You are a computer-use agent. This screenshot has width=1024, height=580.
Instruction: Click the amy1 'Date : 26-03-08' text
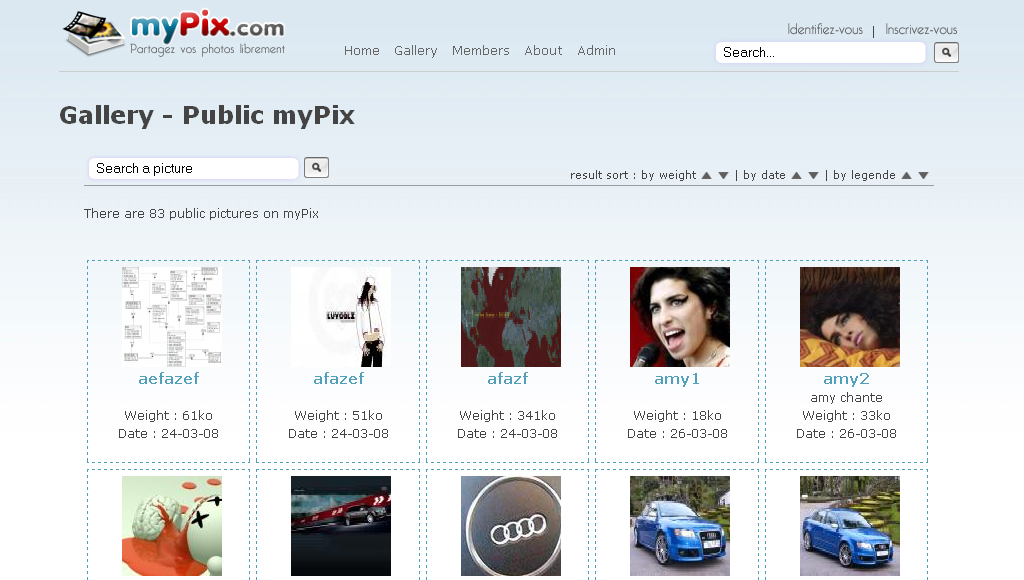pos(677,434)
